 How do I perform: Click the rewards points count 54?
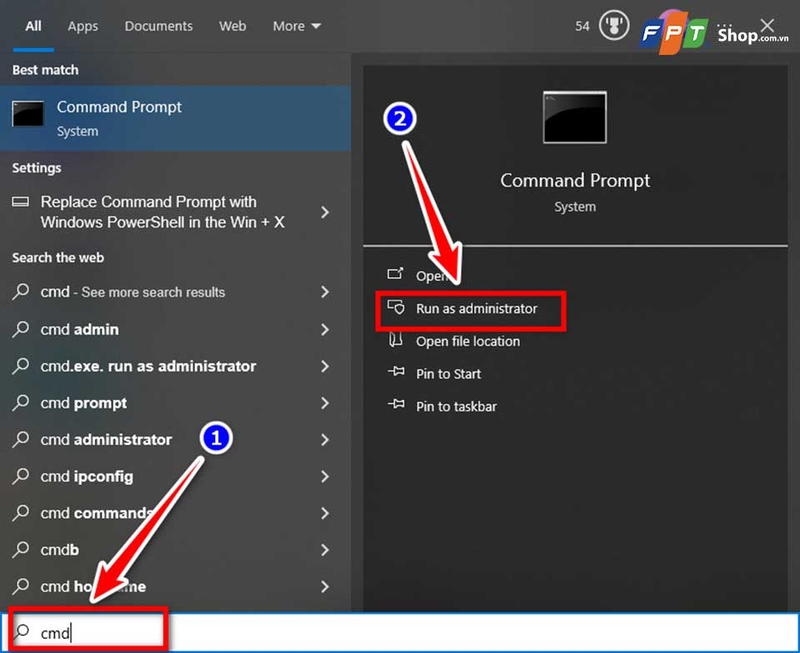(x=582, y=26)
